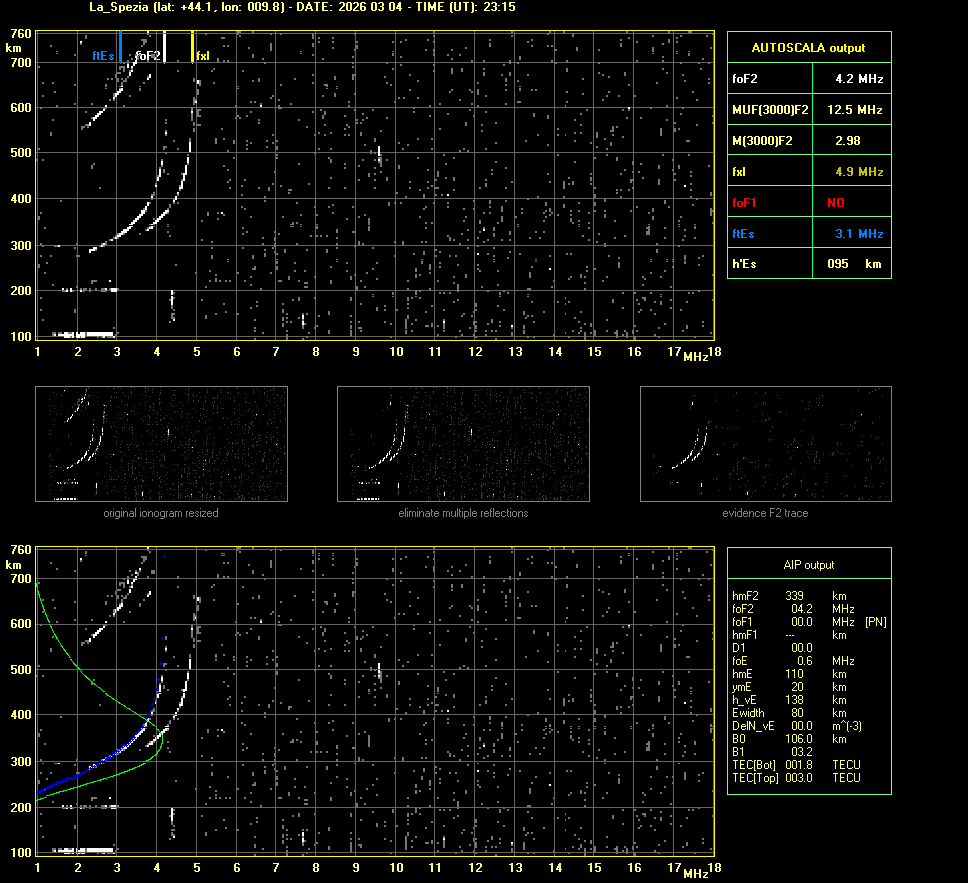The width and height of the screenshot is (968, 883).
Task: Select the MUF(3000)F2 12.5 MHz row
Action: click(x=808, y=109)
